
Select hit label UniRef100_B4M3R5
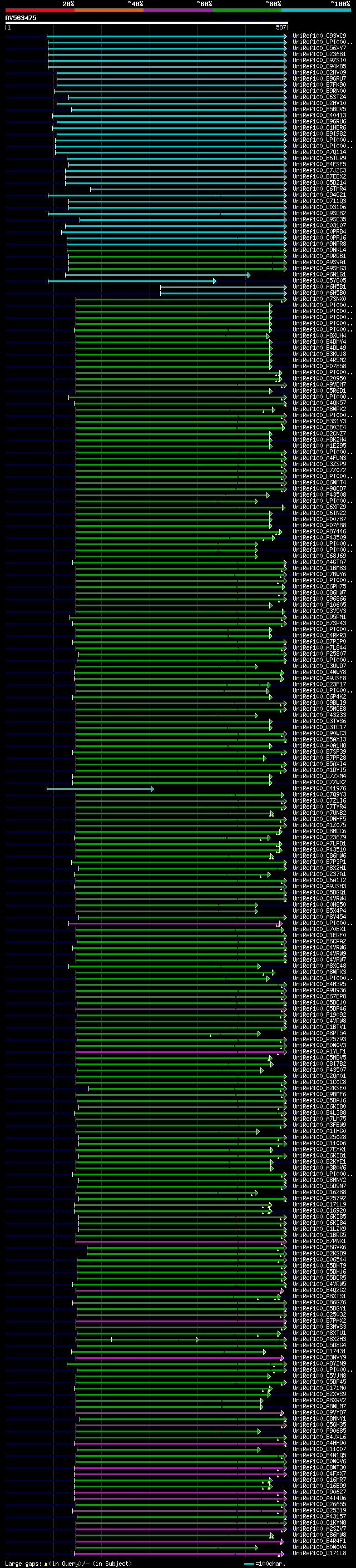(x=319, y=985)
